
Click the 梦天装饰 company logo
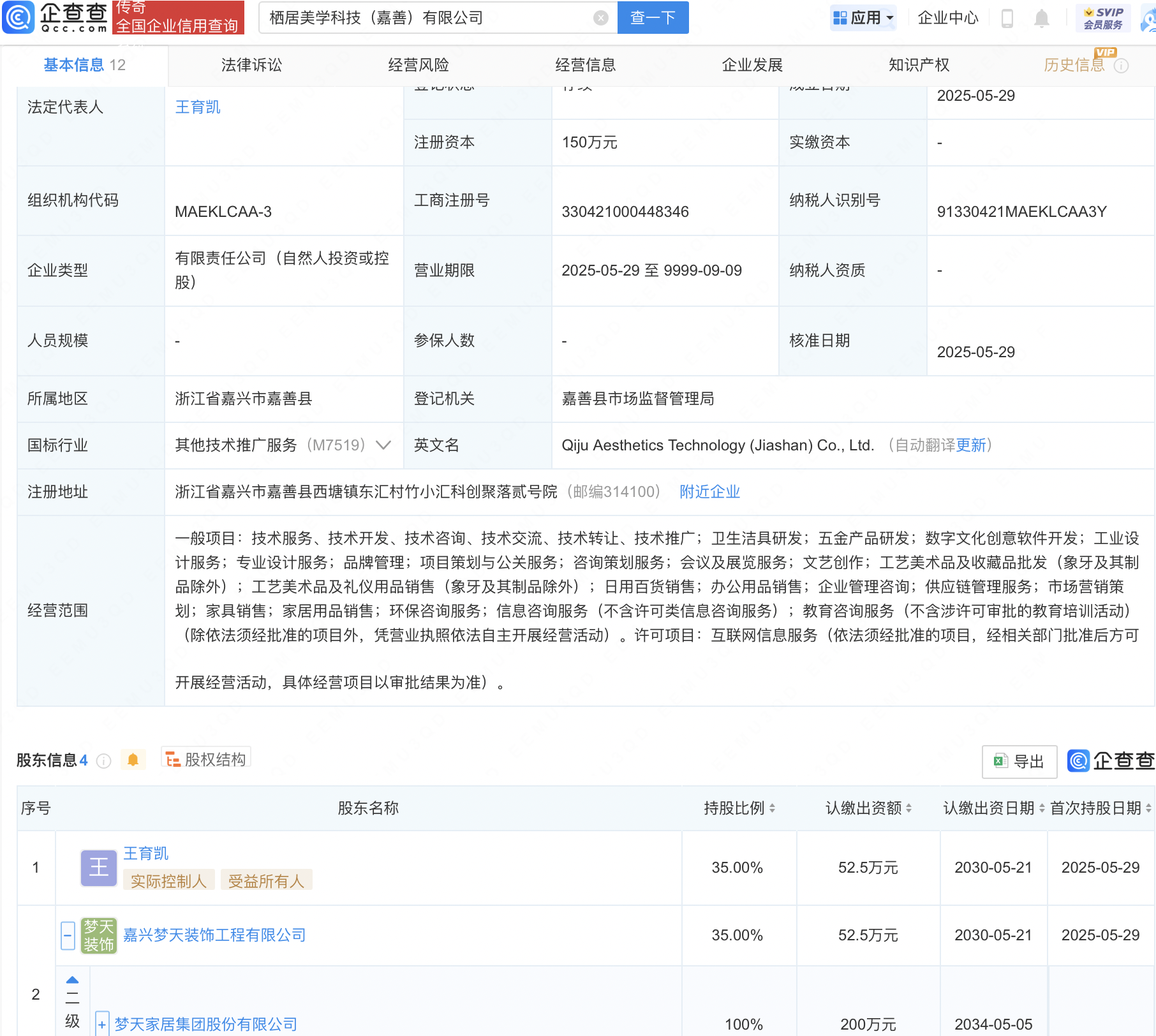click(x=99, y=935)
